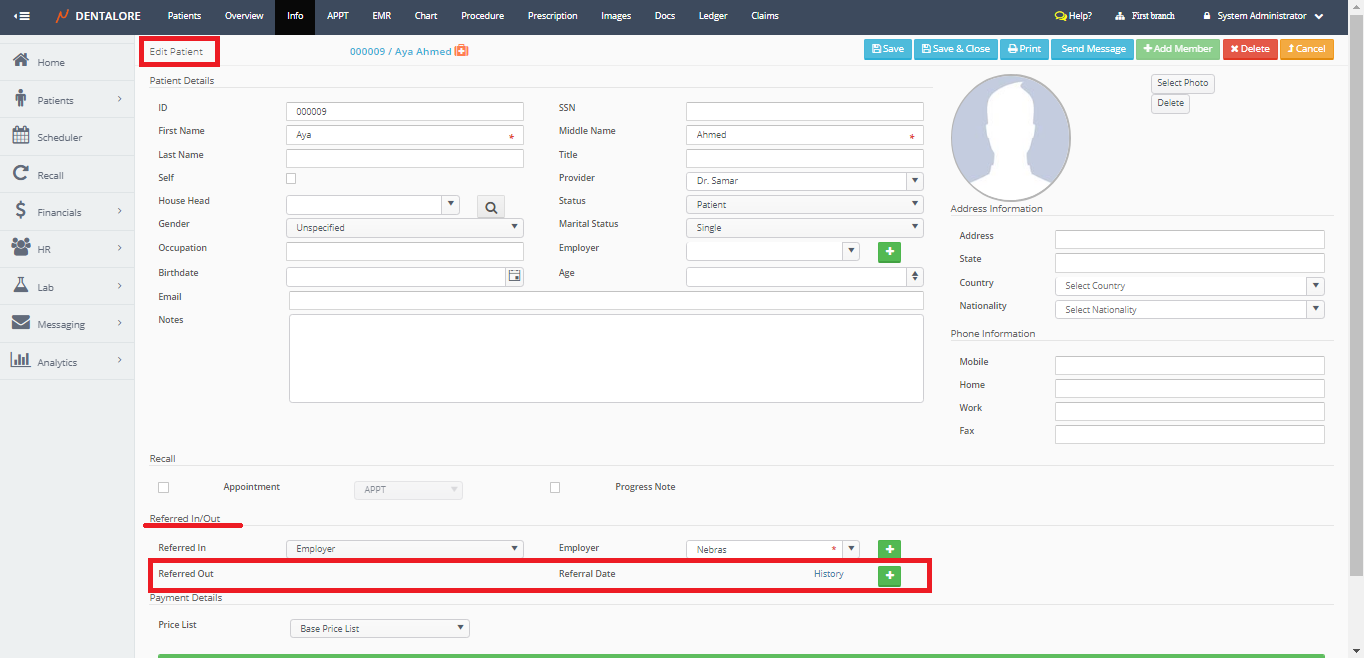Click the medical kit icon beside patient name
Viewport: 1364px width, 658px height.
461,51
